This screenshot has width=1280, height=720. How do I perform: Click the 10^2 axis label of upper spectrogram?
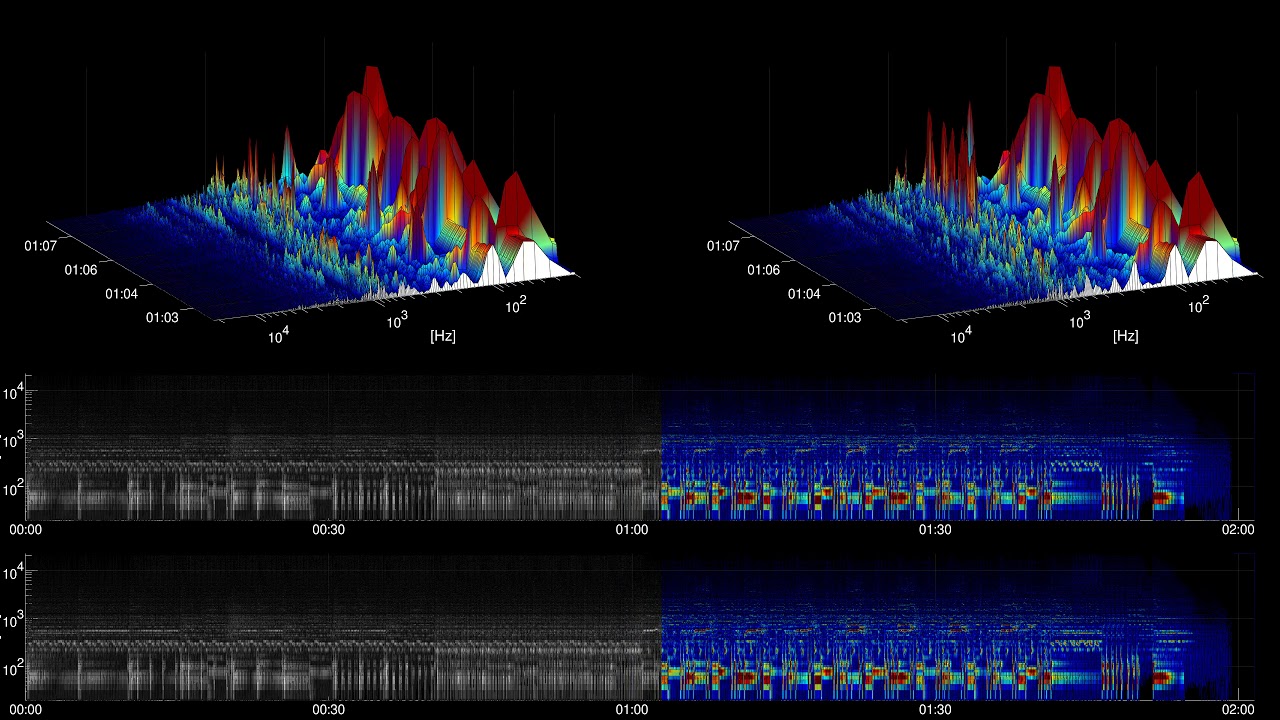(x=12, y=489)
